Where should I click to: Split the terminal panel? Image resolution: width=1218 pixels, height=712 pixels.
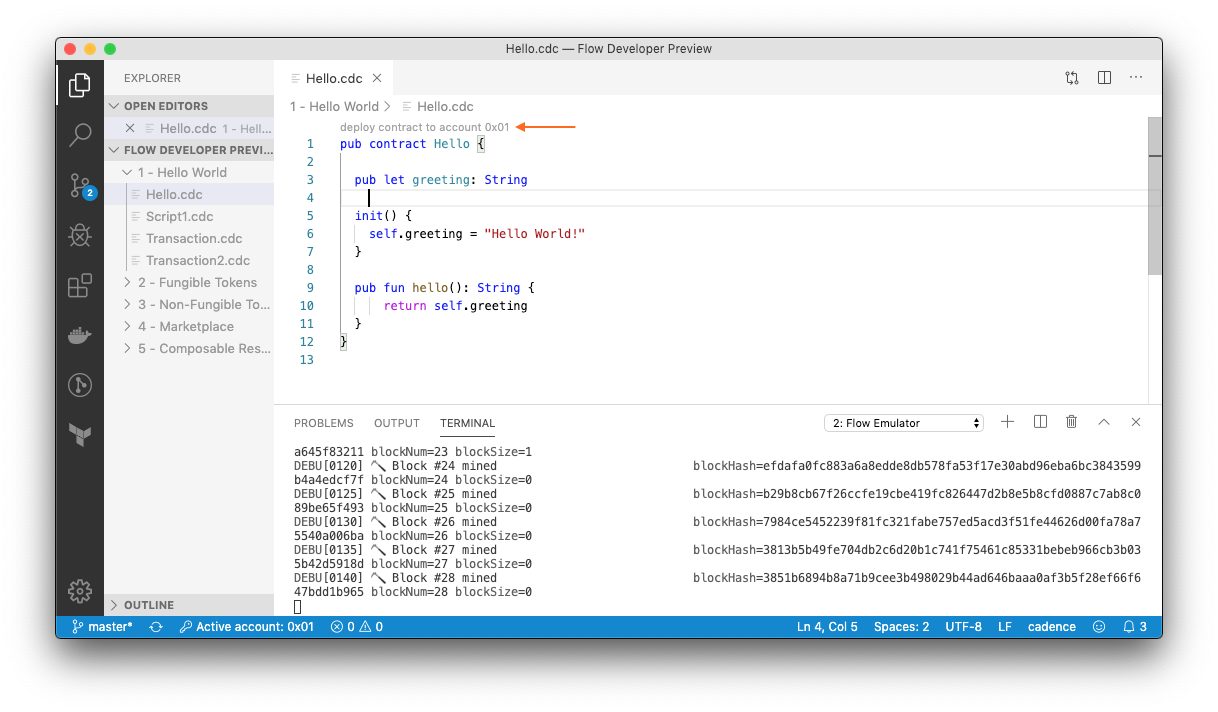1040,422
